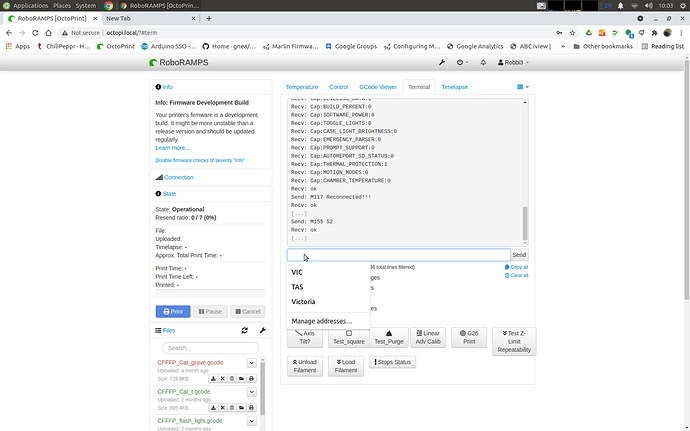Run the Test_Purge custom command

[389, 337]
